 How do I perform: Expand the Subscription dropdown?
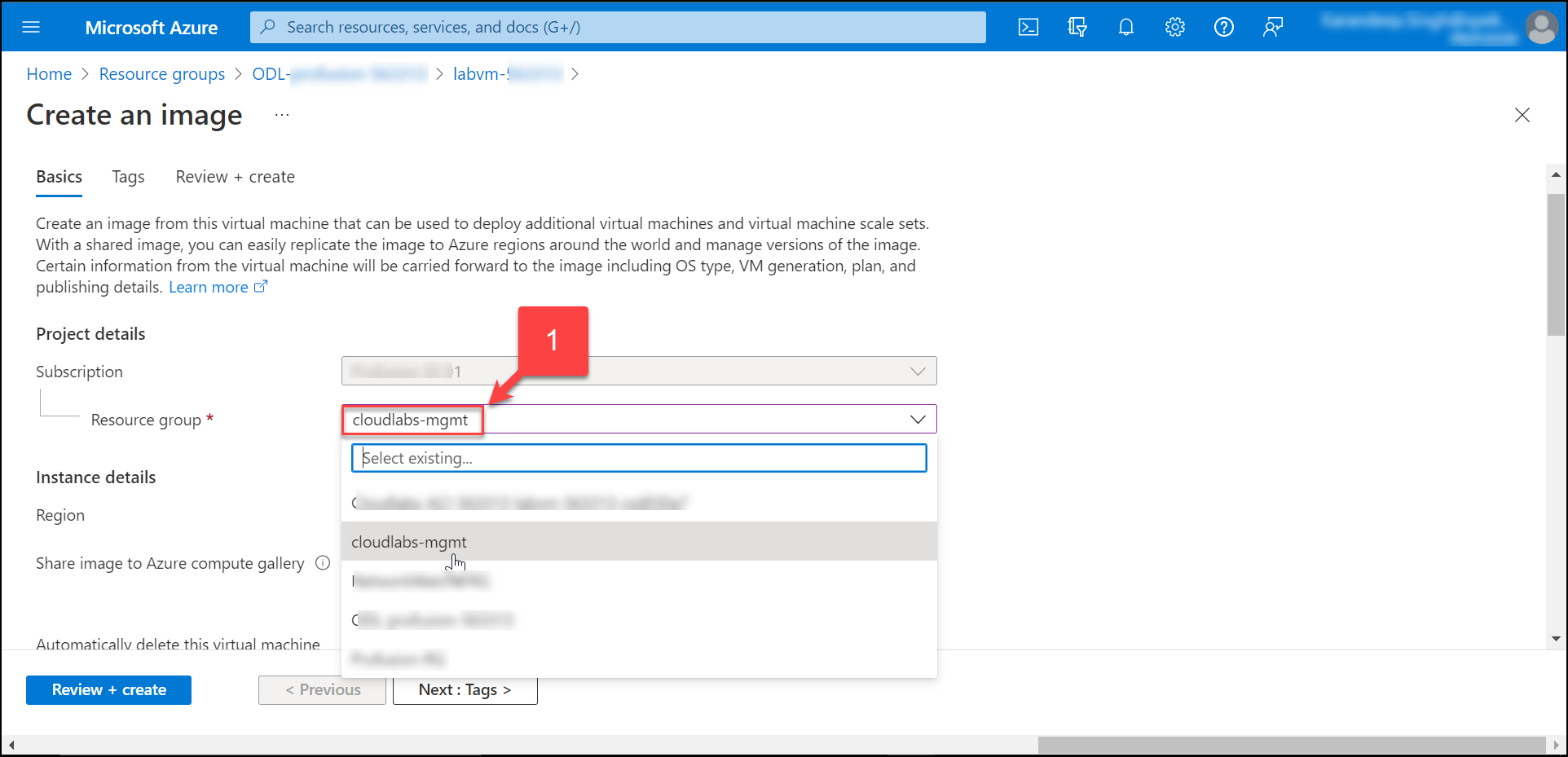[639, 371]
